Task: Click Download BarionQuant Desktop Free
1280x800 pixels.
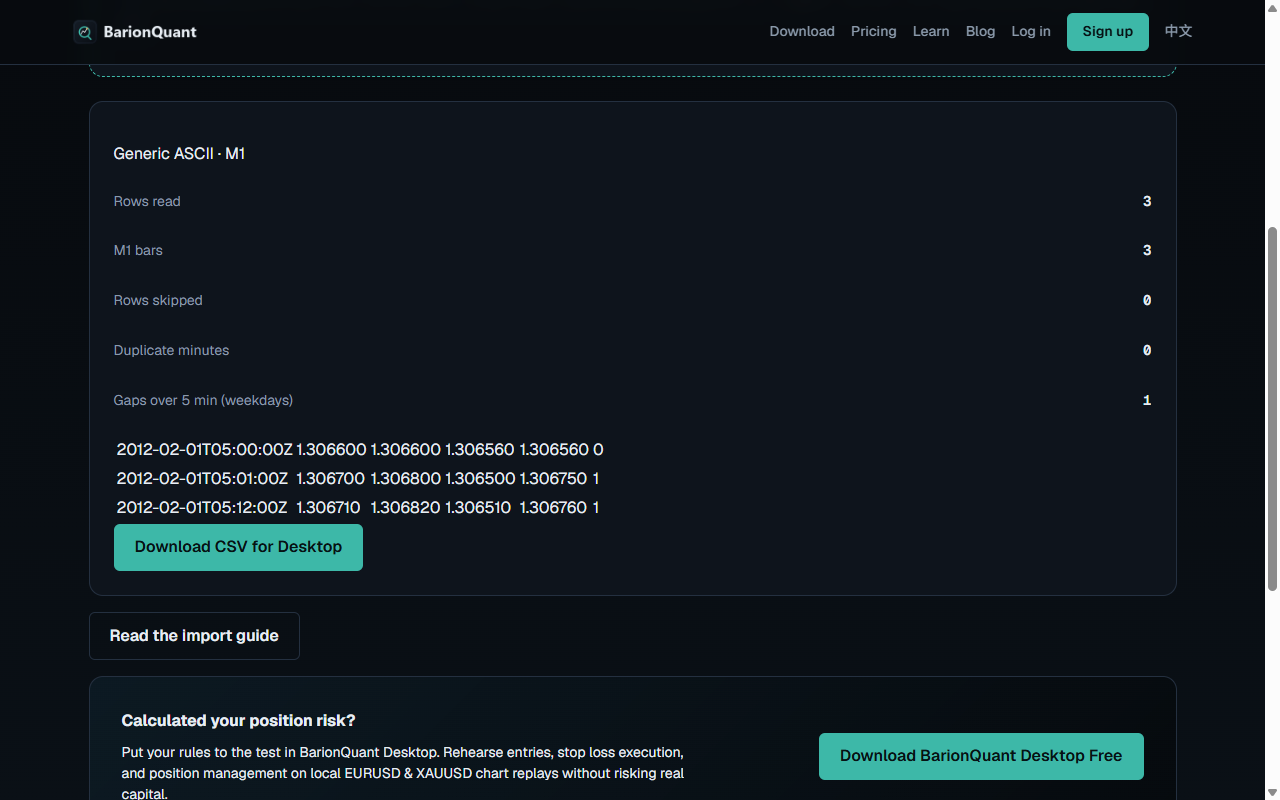Action: [981, 756]
